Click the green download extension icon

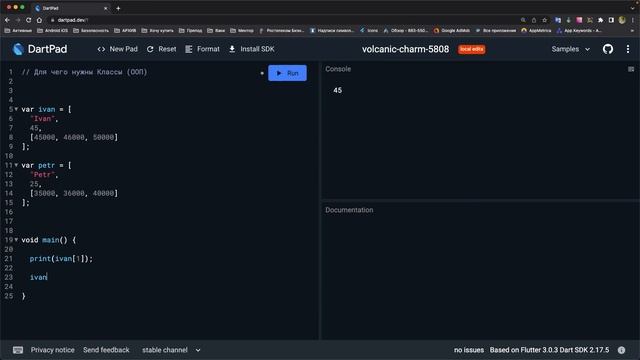pos(569,20)
